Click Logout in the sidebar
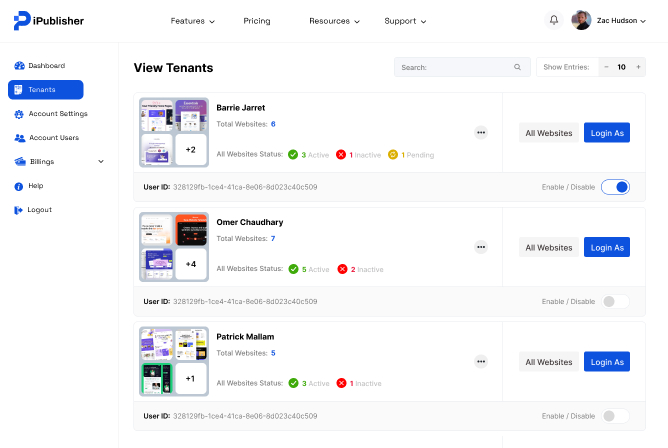The width and height of the screenshot is (668, 448). point(33,210)
